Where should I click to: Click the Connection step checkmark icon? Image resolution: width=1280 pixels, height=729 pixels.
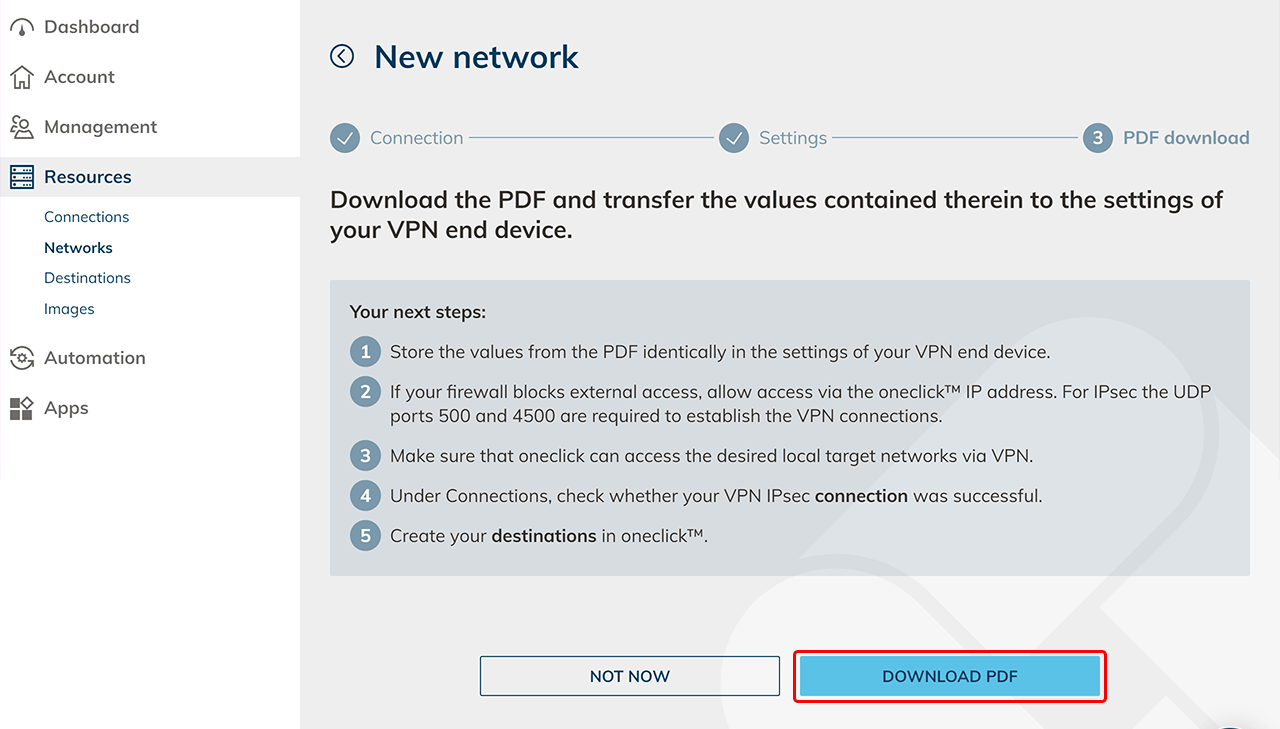(345, 138)
